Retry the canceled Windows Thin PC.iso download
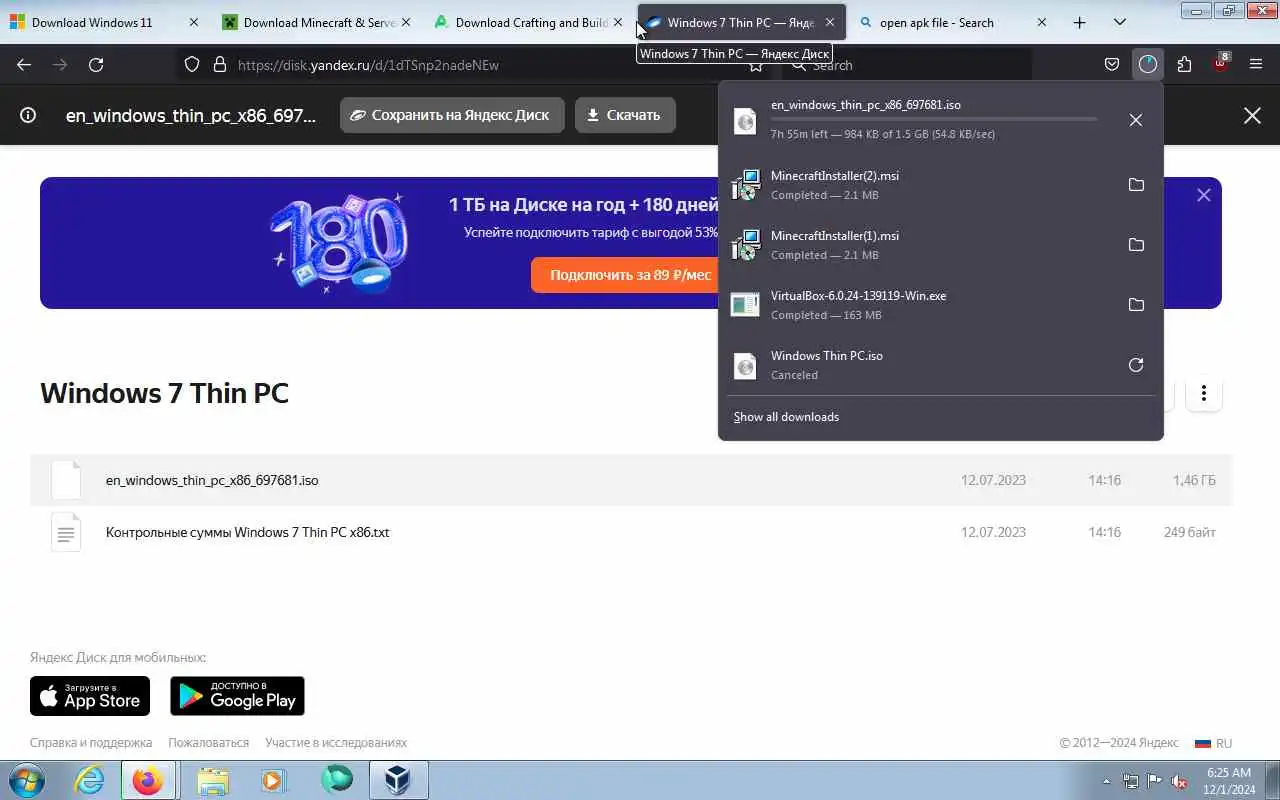1280x800 pixels. (x=1136, y=365)
